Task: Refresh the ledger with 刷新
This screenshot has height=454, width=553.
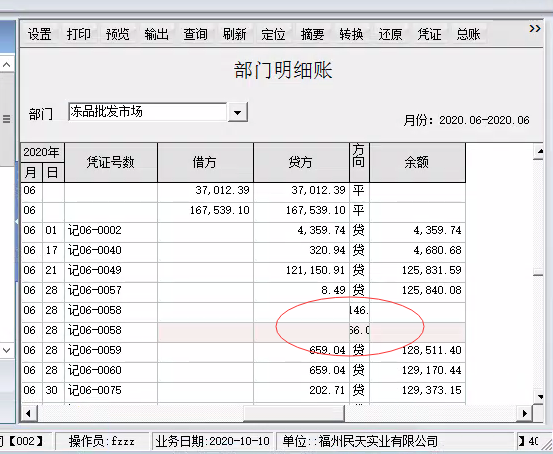Action: (234, 34)
